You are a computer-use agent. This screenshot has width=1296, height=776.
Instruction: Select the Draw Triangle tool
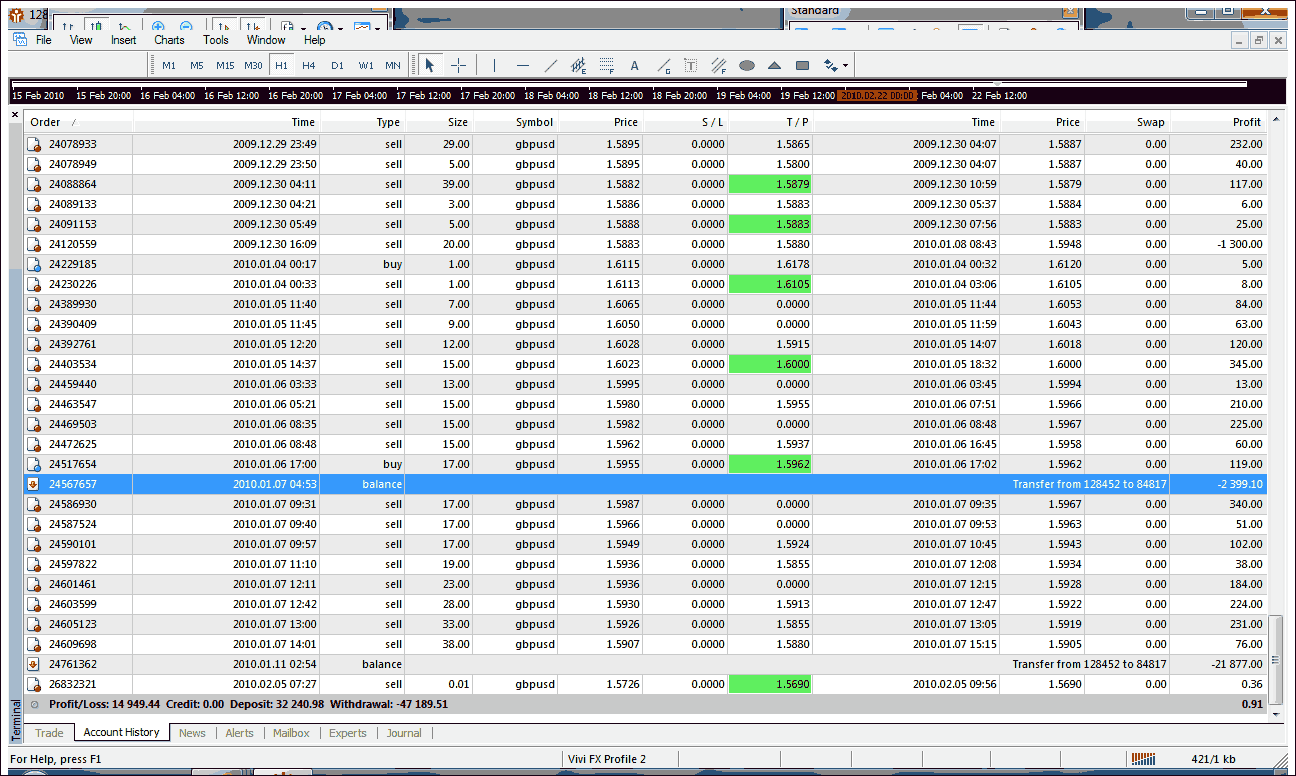(x=775, y=66)
